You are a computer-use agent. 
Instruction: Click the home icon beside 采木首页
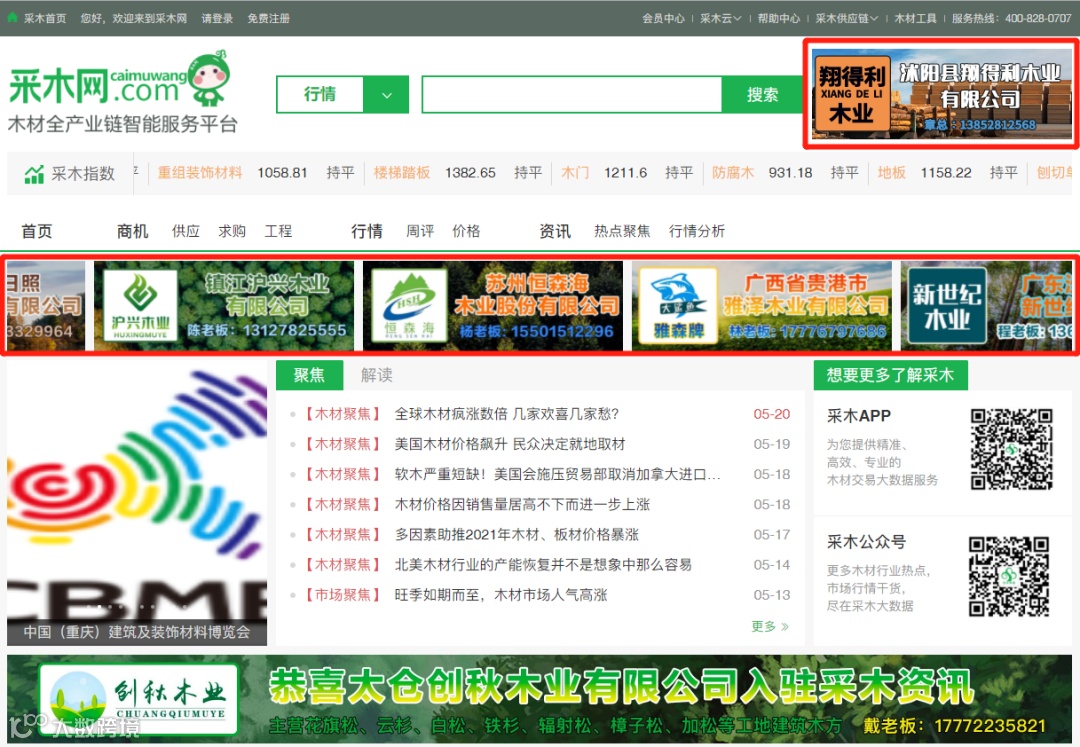(12, 17)
